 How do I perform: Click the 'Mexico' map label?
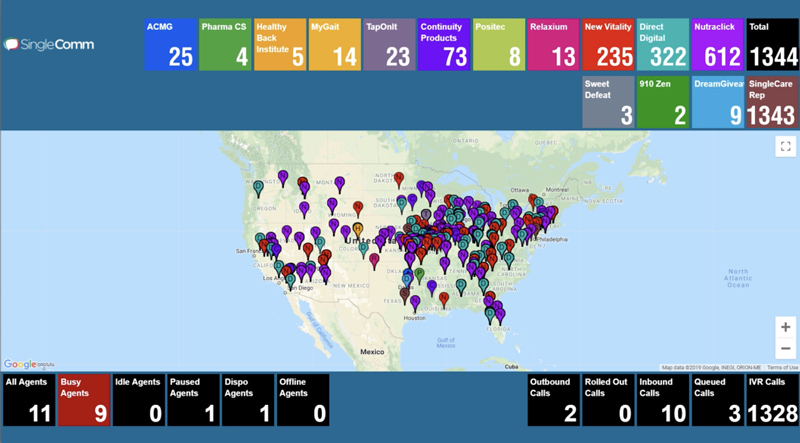pos(372,352)
